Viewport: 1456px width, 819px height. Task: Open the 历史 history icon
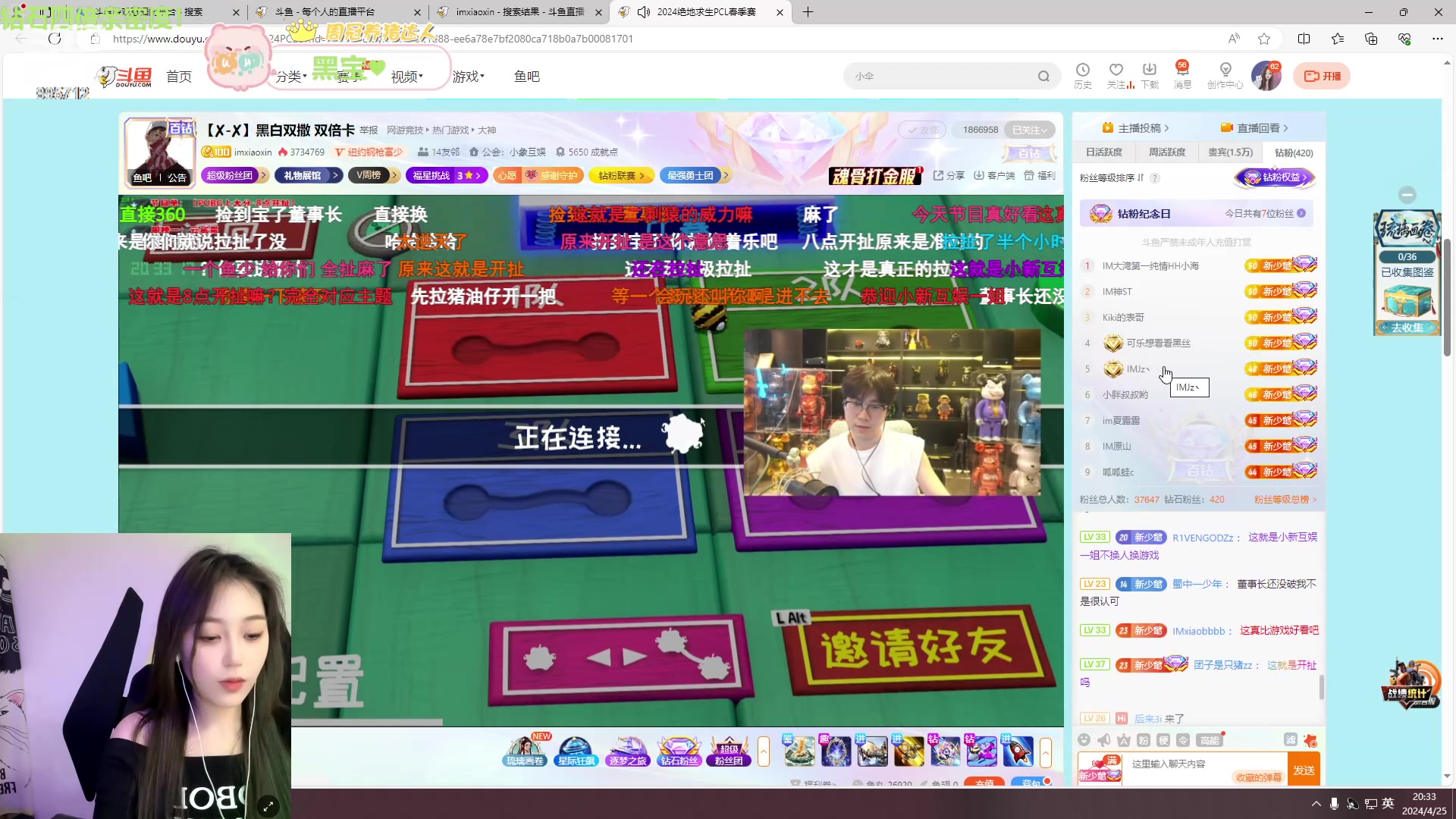click(1082, 70)
